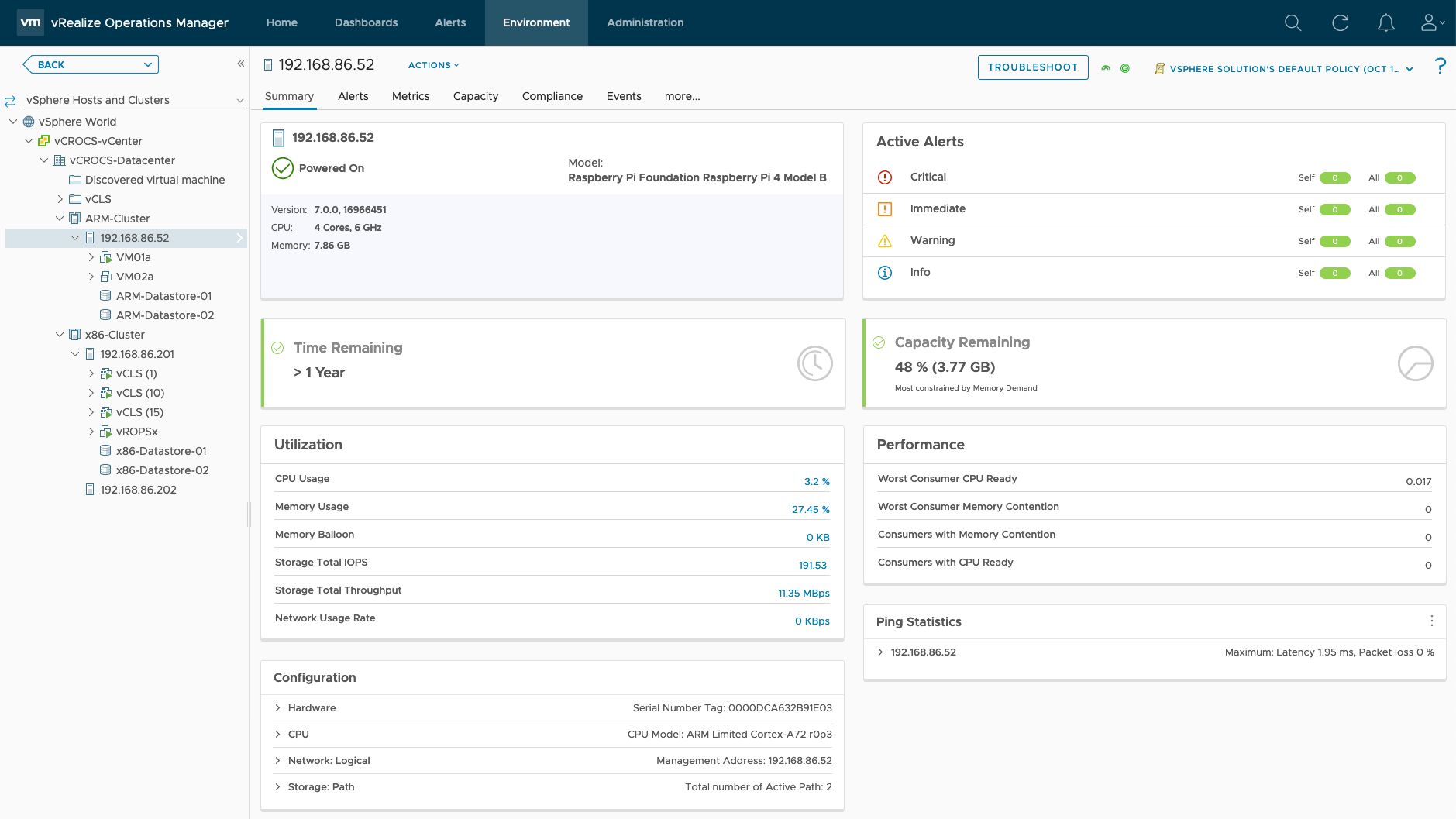Select the x86-Datastore-01 tree item

pos(161,451)
